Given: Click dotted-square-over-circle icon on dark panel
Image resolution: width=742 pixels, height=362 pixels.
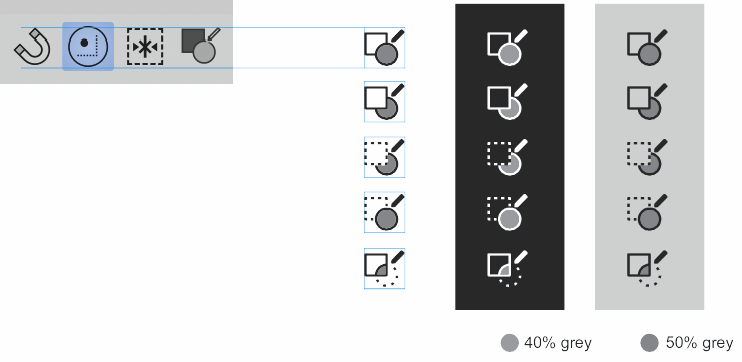Looking at the screenshot, I should click(x=508, y=157).
